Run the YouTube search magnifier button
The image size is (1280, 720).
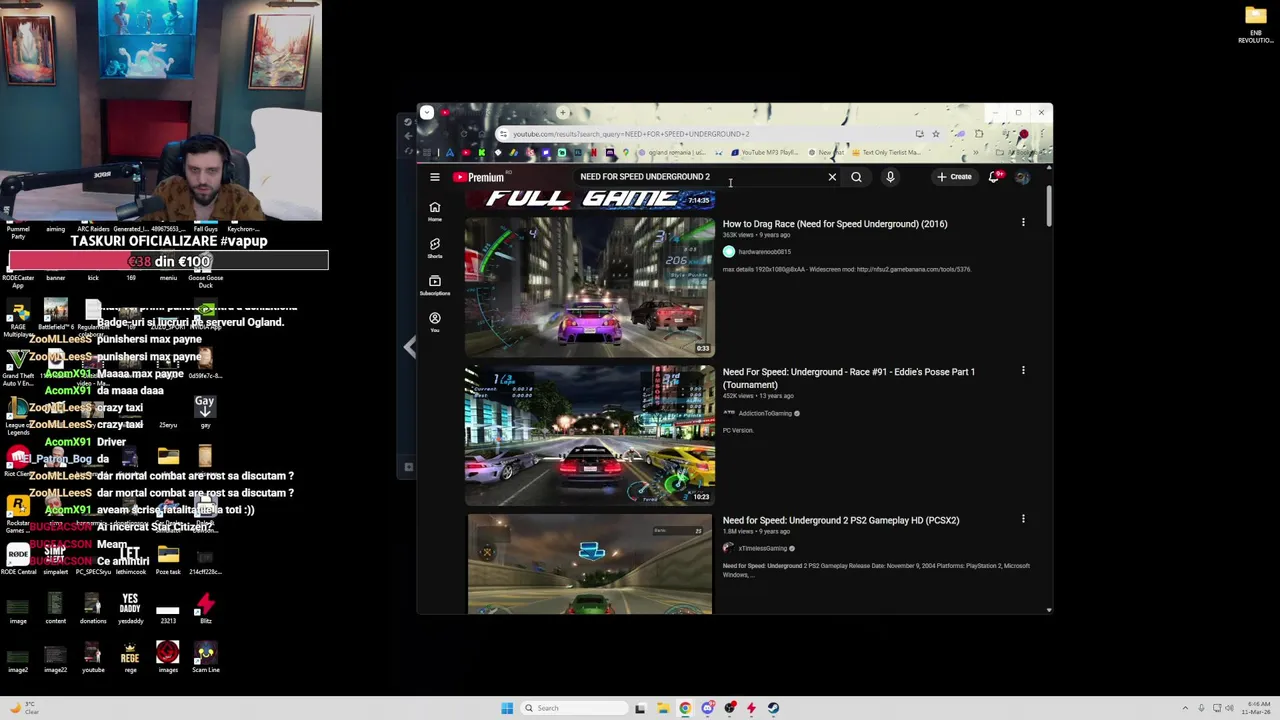click(x=856, y=177)
